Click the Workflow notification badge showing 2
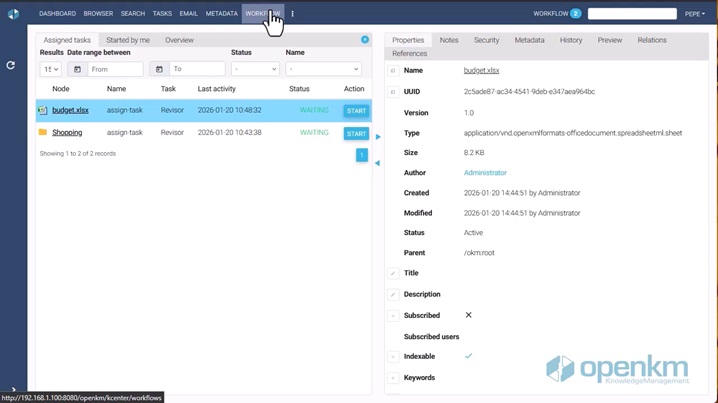Screen dimensions: 718x403 pyautogui.click(x=576, y=14)
